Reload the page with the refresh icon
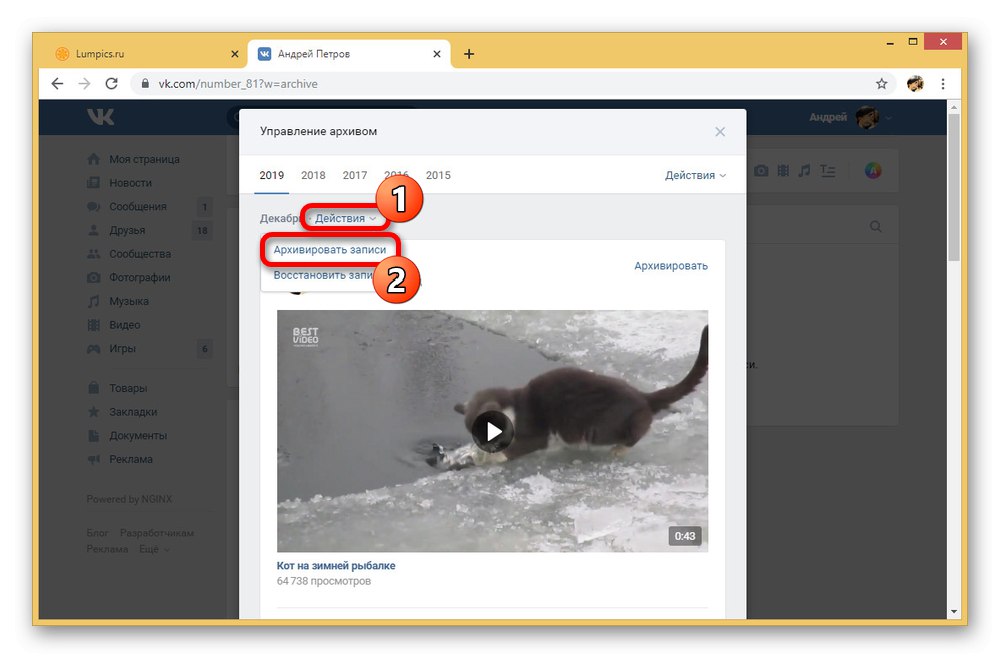This screenshot has height=658, width=1000. pos(112,84)
